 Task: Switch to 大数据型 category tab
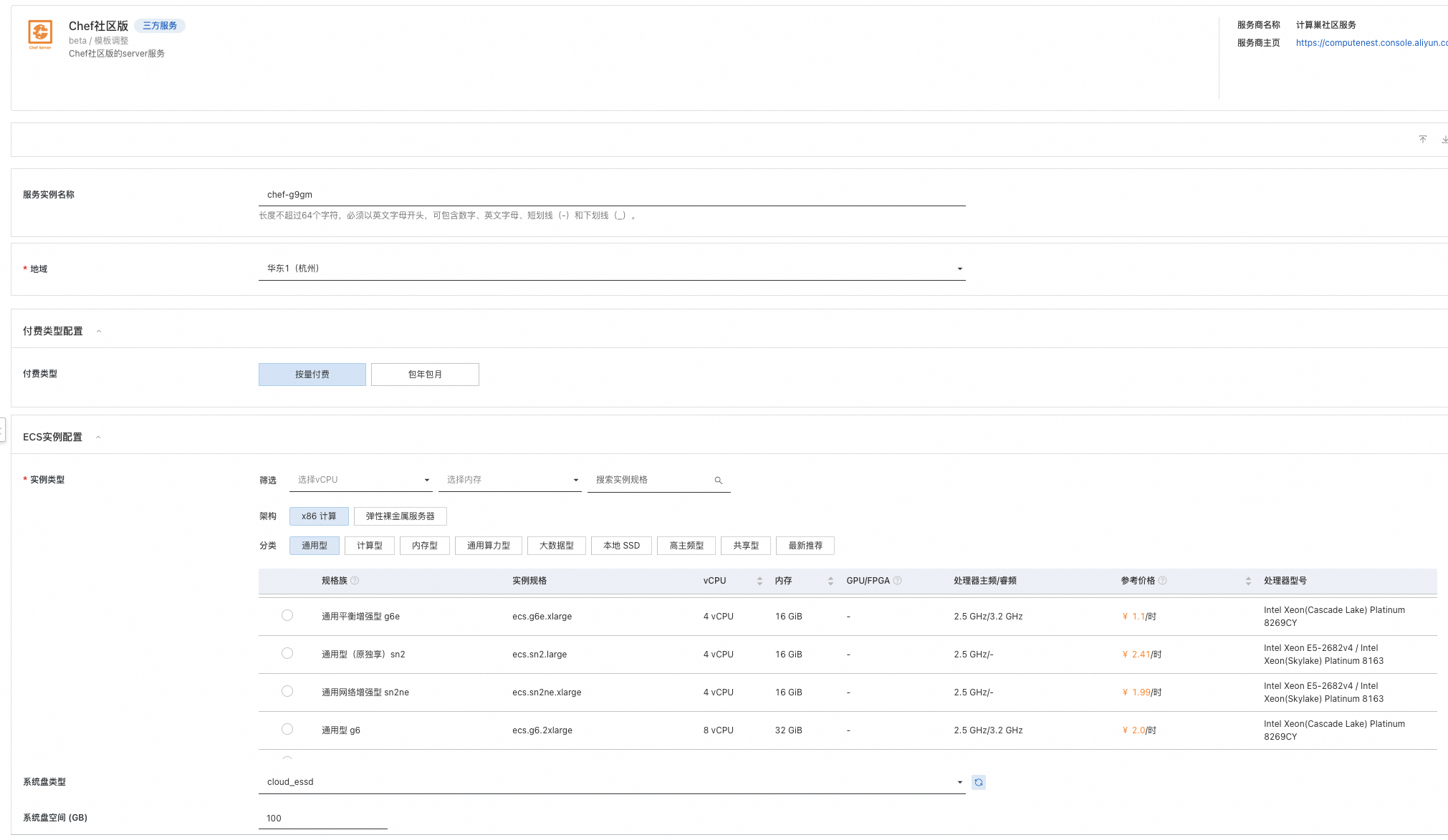tap(557, 546)
